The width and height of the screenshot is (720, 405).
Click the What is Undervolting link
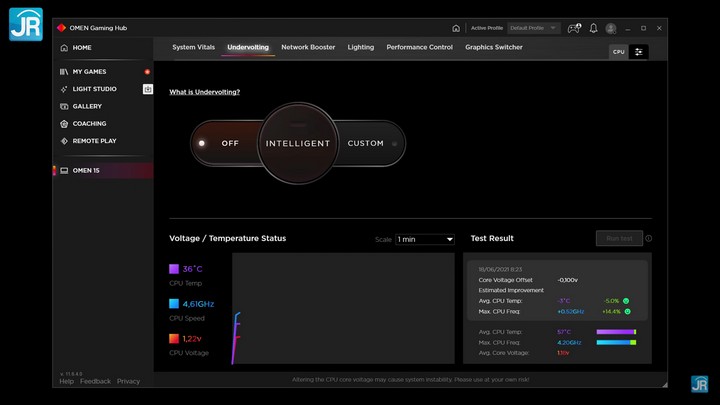point(204,92)
